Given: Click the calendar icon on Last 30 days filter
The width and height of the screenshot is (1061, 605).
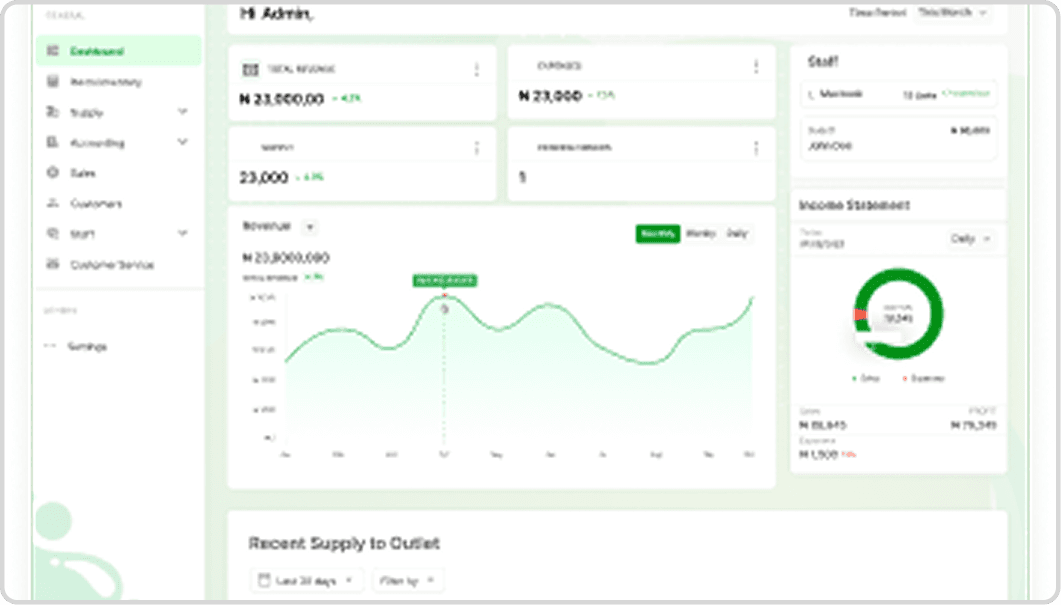Looking at the screenshot, I should 264,580.
